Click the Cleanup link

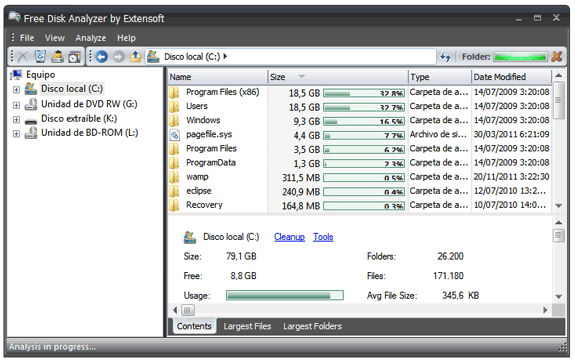(289, 237)
